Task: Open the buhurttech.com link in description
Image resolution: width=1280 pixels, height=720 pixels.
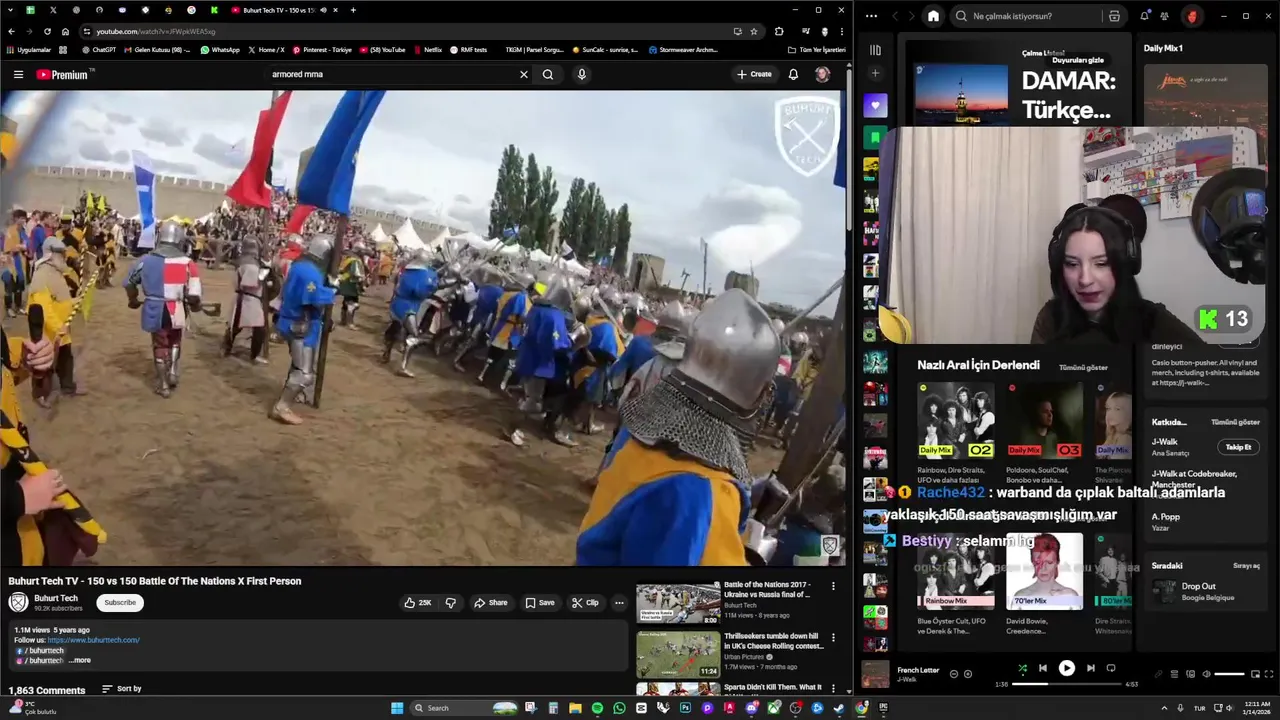Action: 94,640
